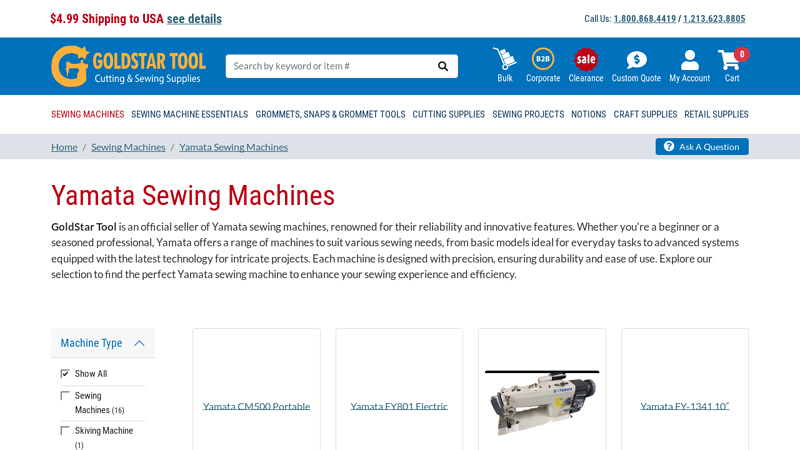Open Yamata CM500 Portable product link

[256, 406]
